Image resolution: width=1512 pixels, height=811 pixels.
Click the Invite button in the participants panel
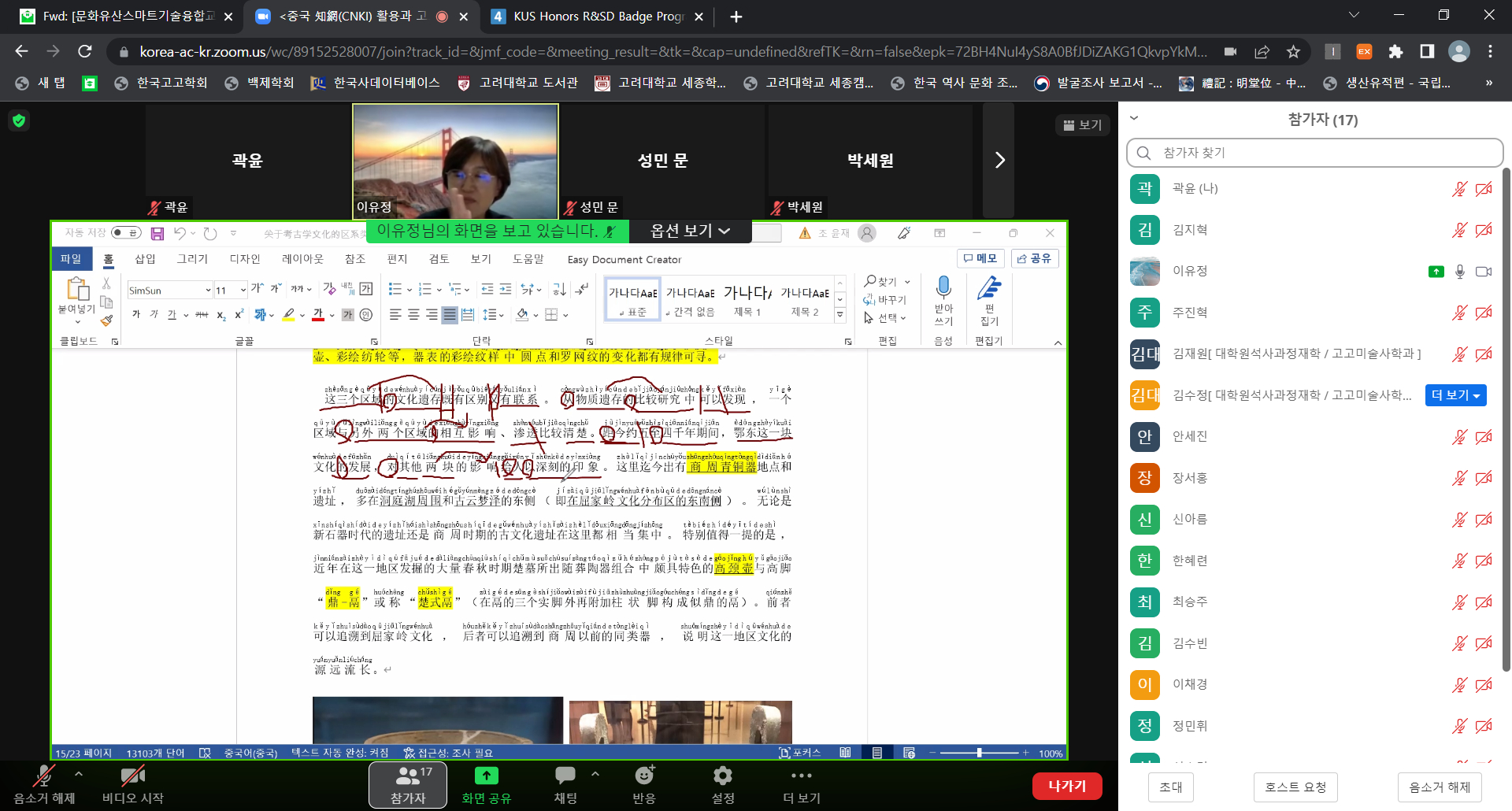(1170, 787)
